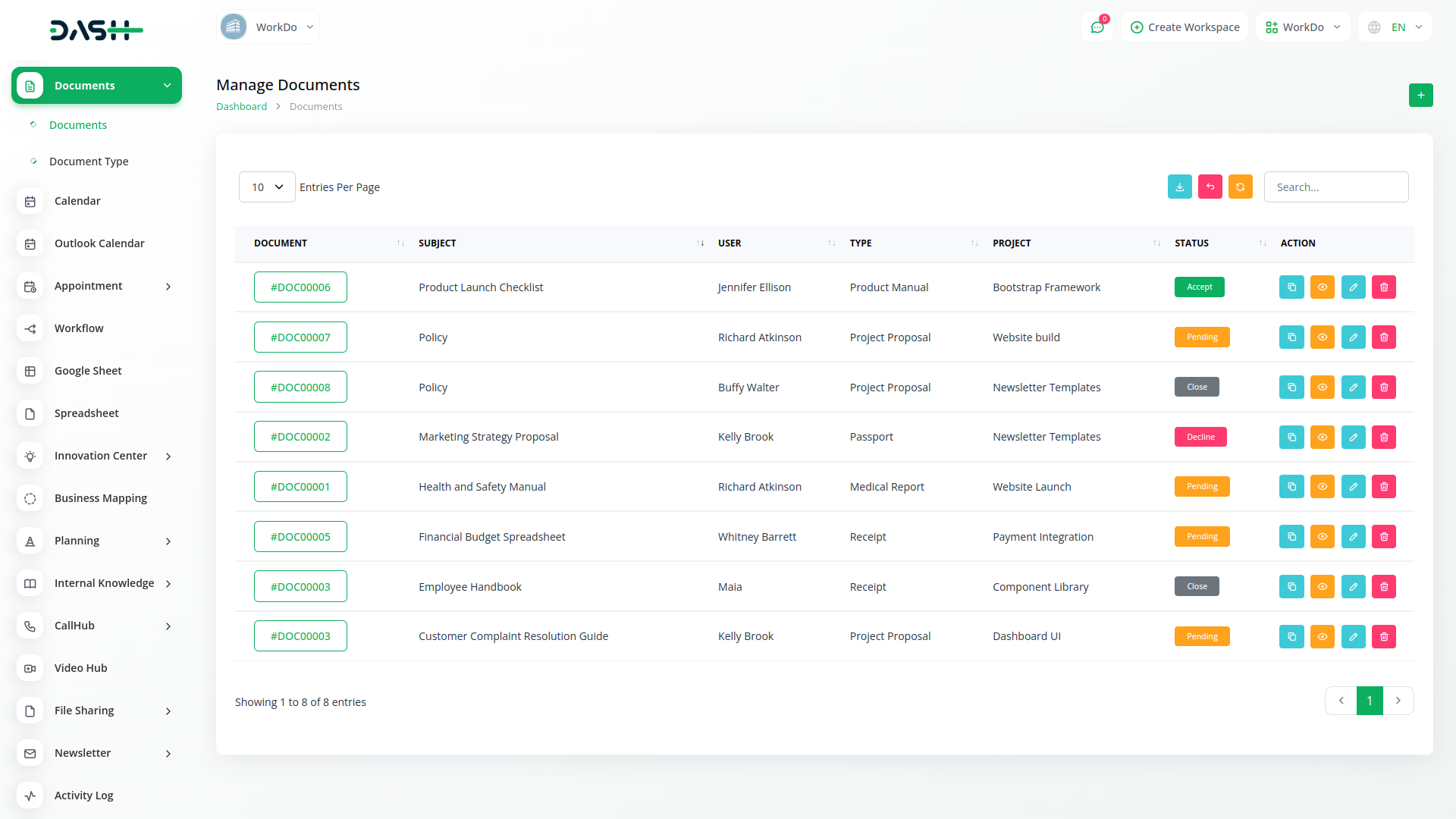The width and height of the screenshot is (1456, 819).
Task: Show details of Policy by Richard Atkinson
Action: (1323, 337)
